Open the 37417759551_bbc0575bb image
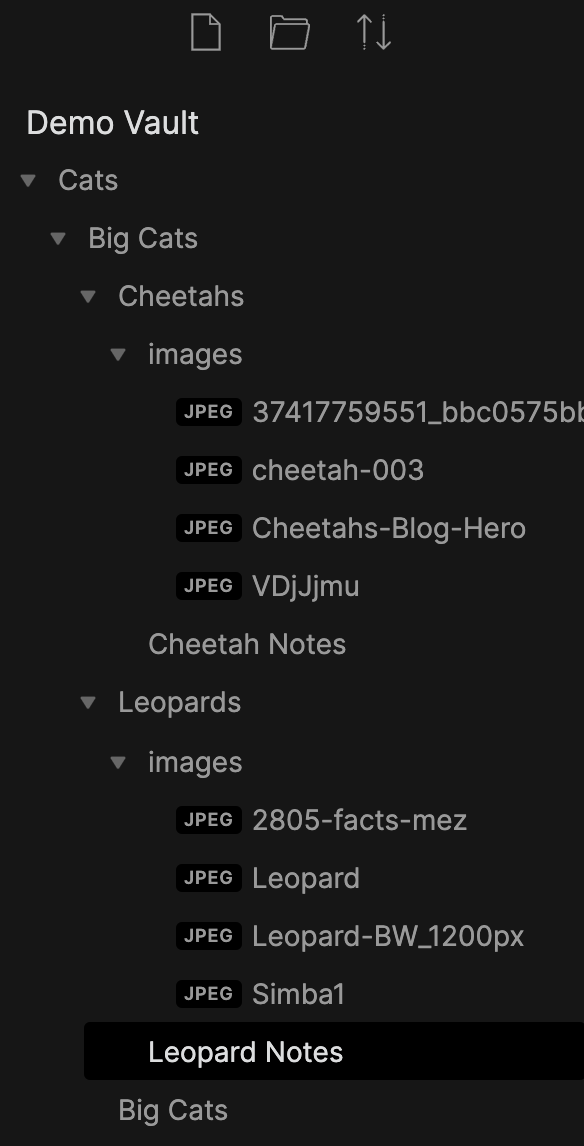This screenshot has width=584, height=1146. [418, 412]
